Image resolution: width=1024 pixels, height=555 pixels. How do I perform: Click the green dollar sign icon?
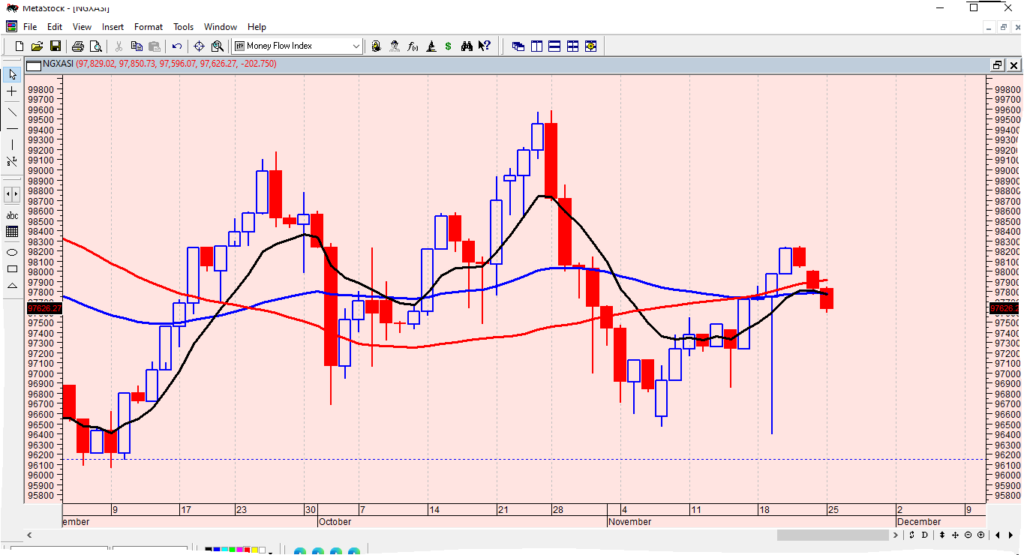[x=448, y=46]
